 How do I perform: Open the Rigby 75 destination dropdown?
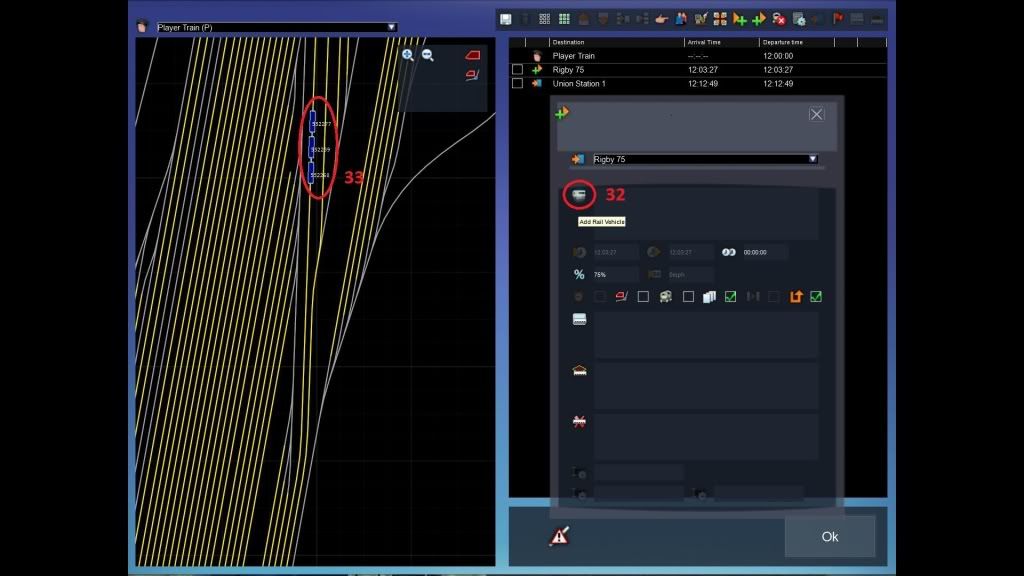point(812,159)
